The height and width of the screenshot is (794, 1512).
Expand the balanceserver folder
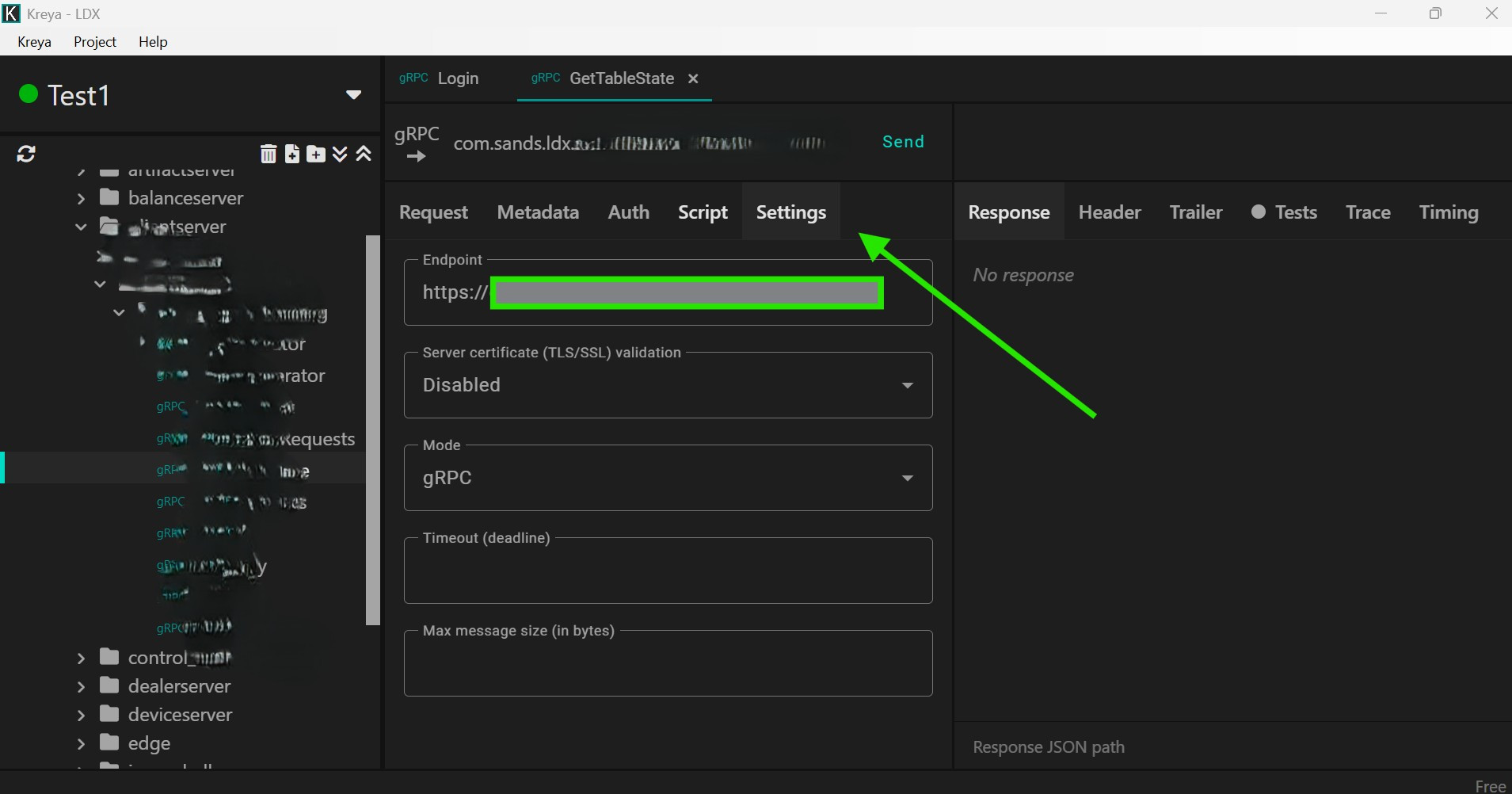click(81, 198)
